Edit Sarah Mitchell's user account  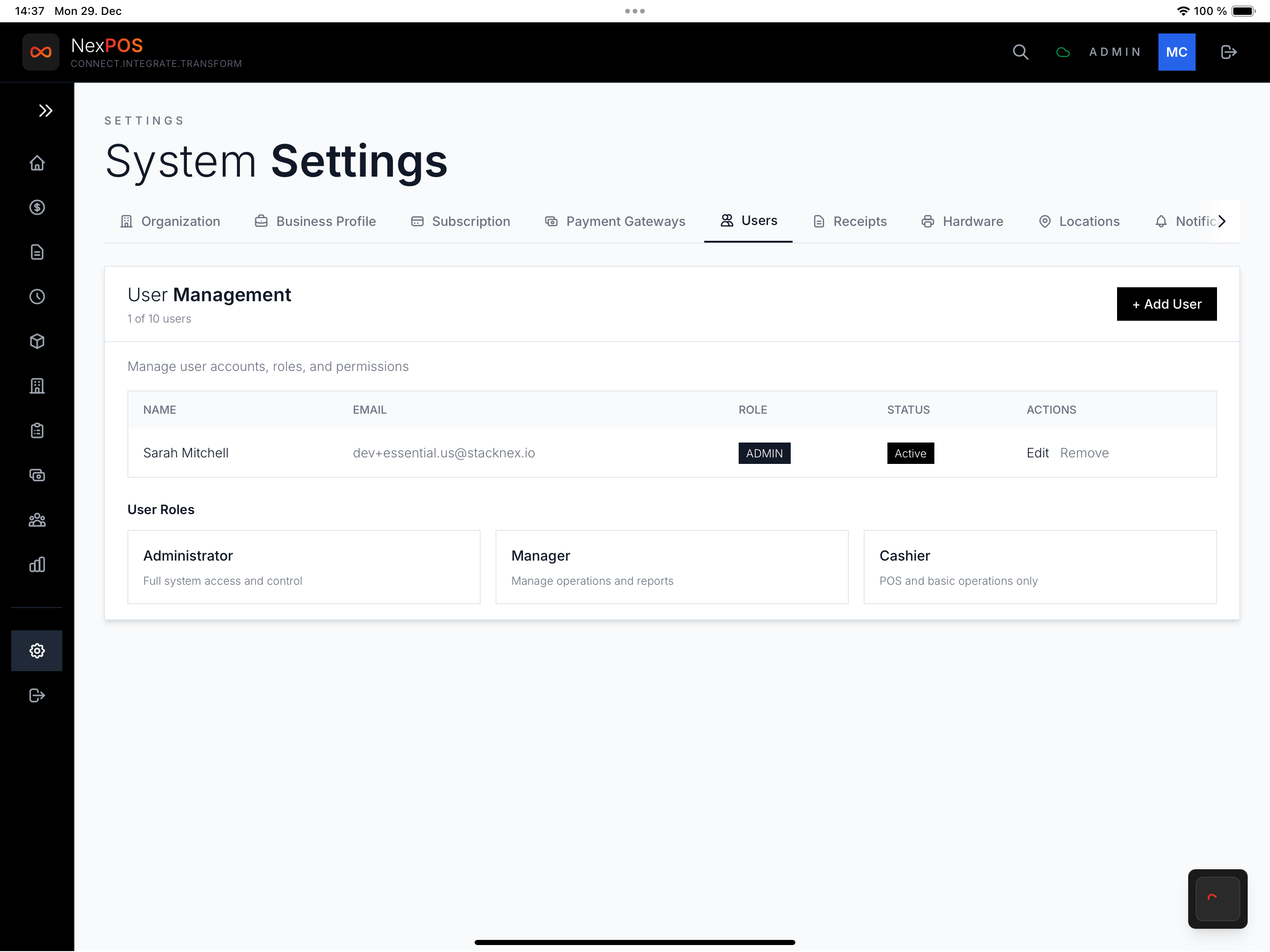coord(1038,452)
